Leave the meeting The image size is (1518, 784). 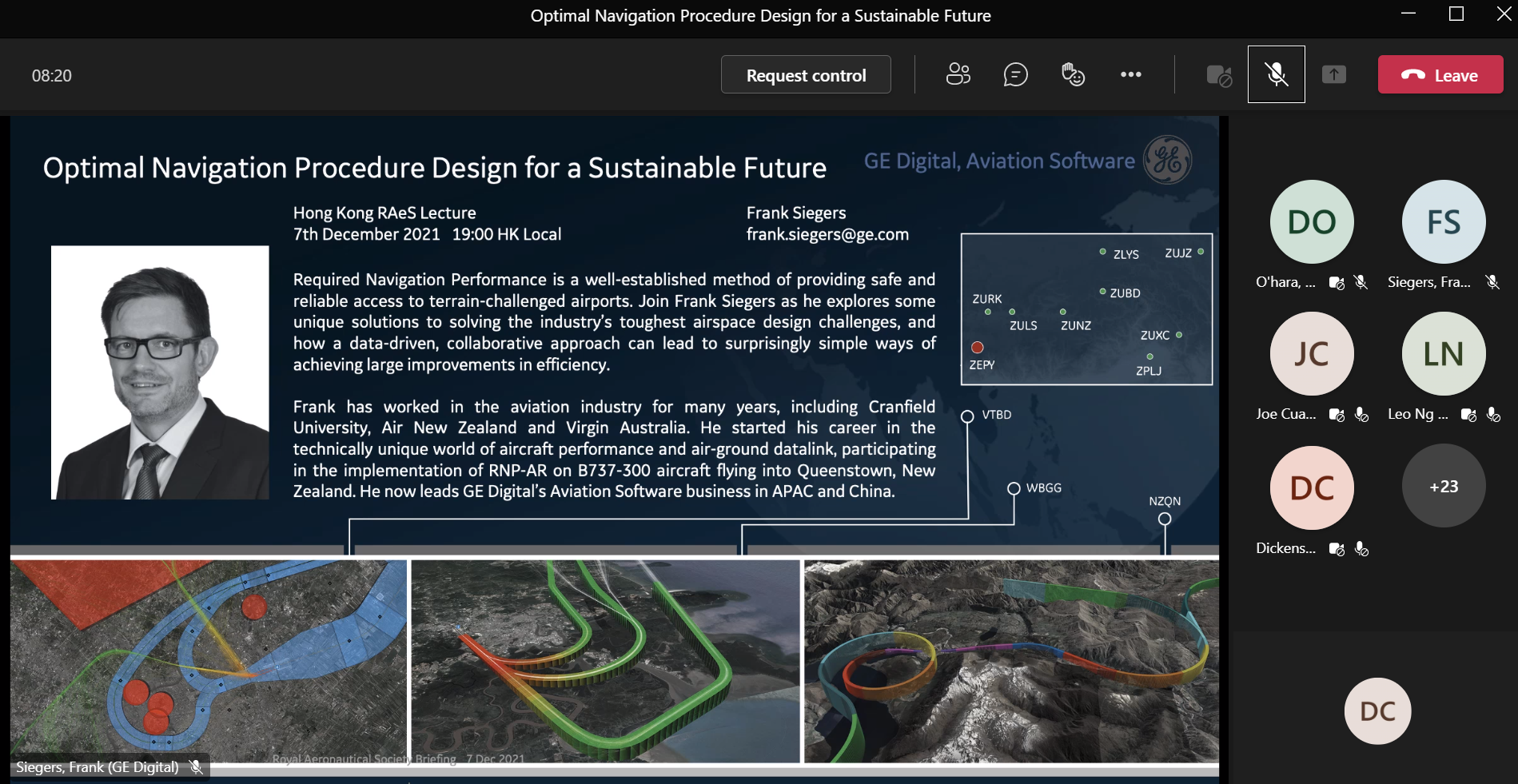1440,75
